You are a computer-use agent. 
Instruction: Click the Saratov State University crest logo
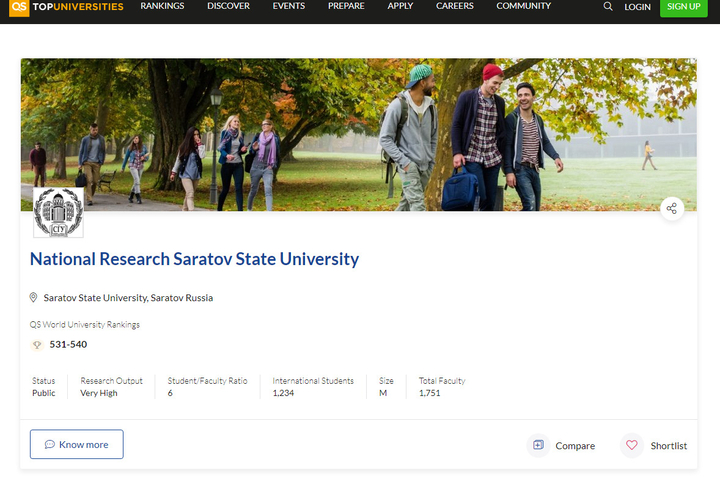(58, 212)
